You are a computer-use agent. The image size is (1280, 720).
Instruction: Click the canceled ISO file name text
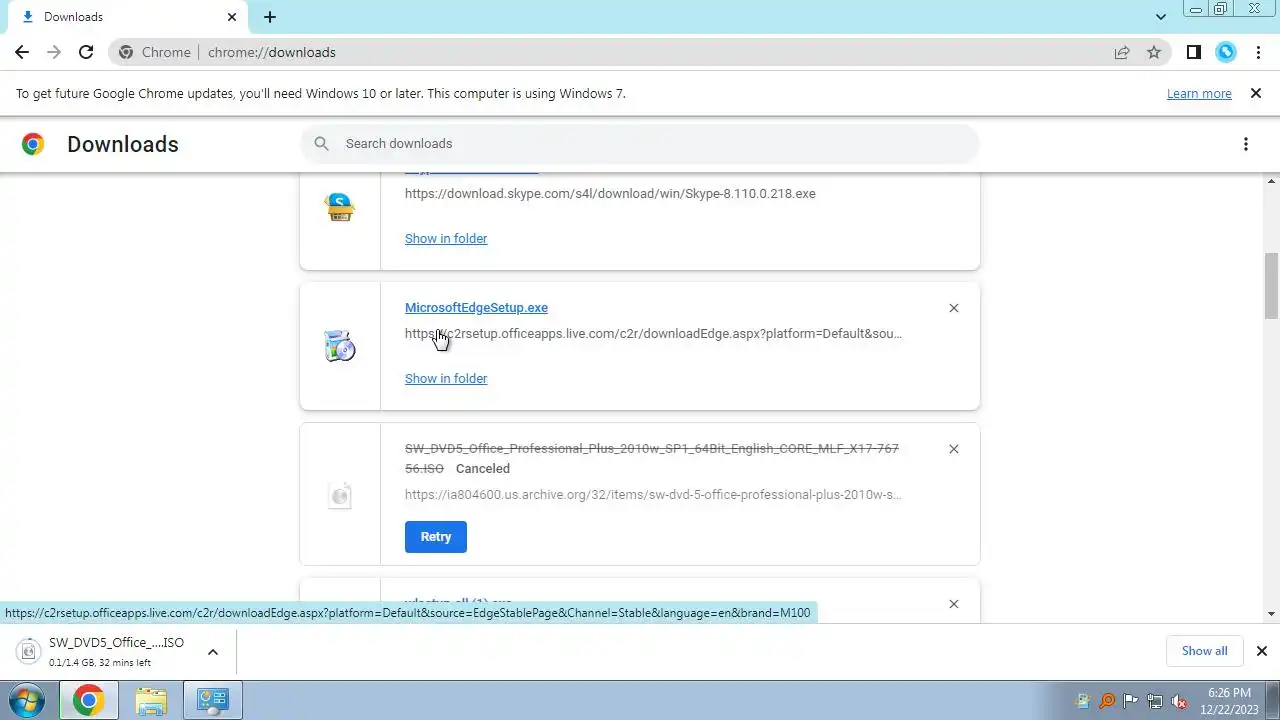(651, 458)
